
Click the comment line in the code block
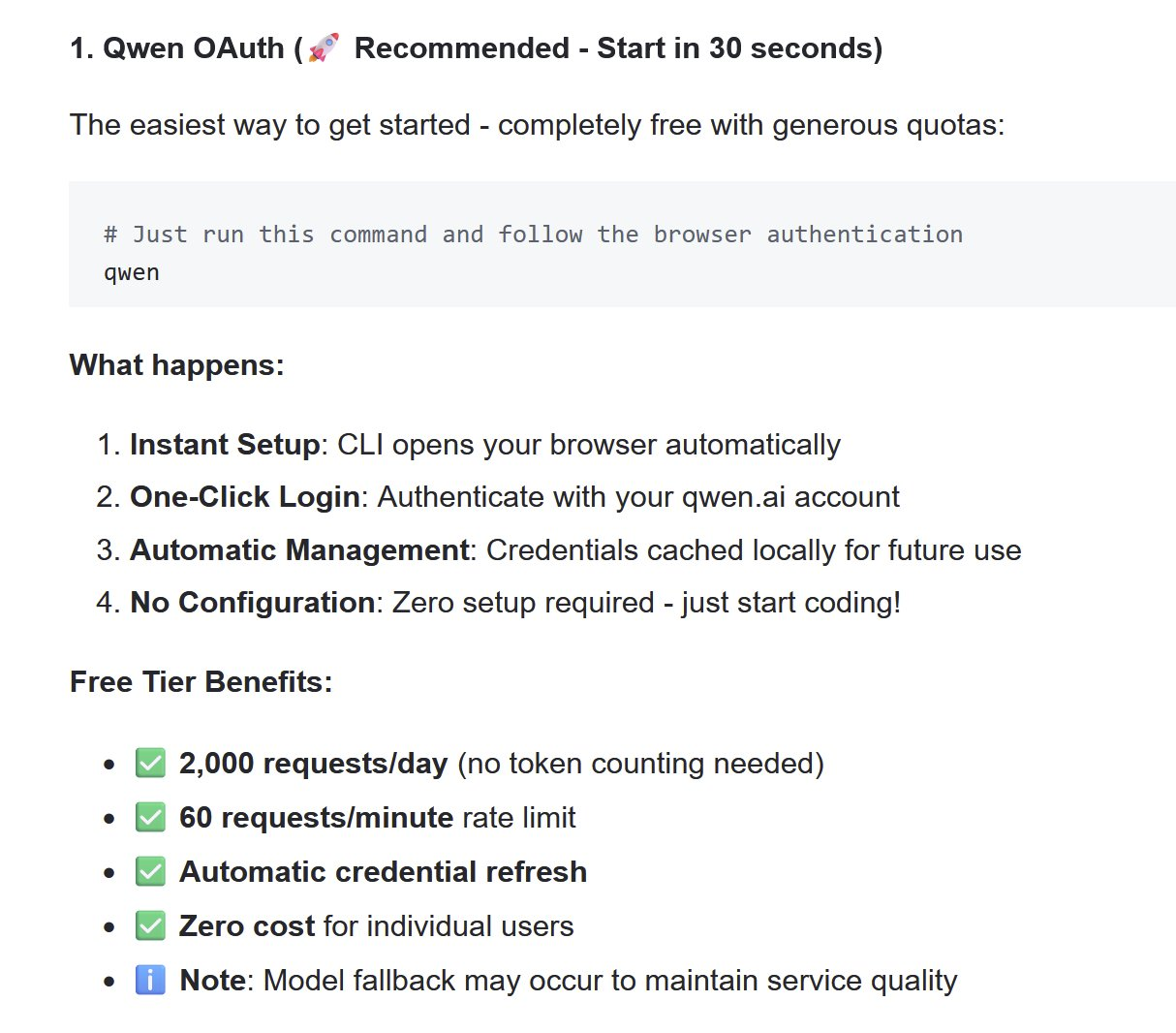533,235
